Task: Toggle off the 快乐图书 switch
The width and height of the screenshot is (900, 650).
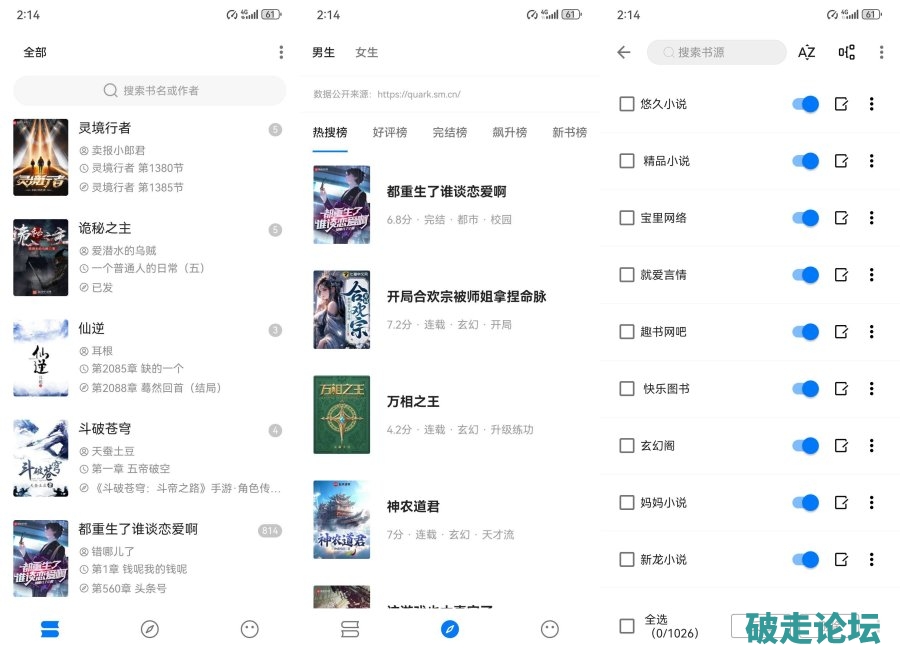Action: pyautogui.click(x=805, y=389)
